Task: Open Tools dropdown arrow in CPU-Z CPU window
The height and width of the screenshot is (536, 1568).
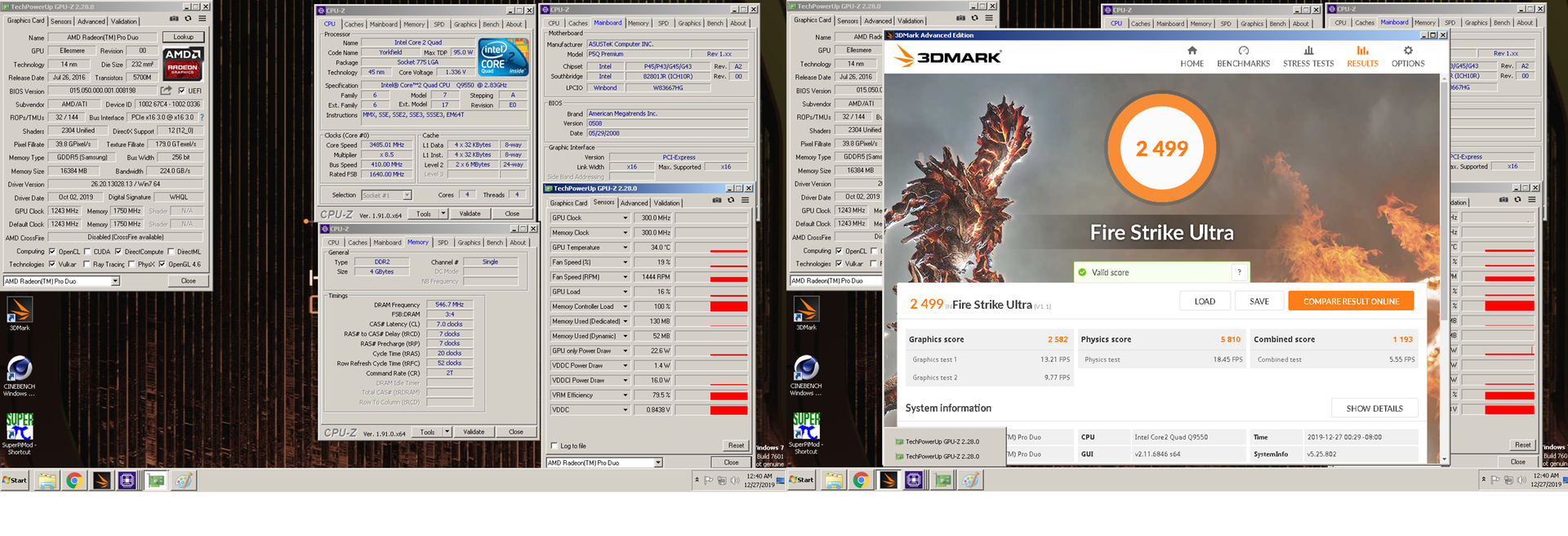Action: click(x=443, y=214)
